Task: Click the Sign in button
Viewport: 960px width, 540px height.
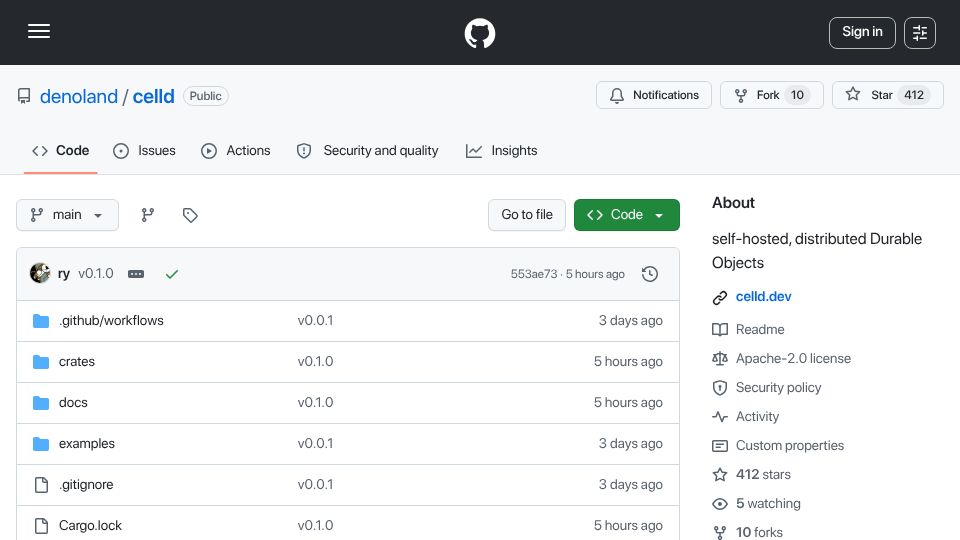Action: [862, 32]
